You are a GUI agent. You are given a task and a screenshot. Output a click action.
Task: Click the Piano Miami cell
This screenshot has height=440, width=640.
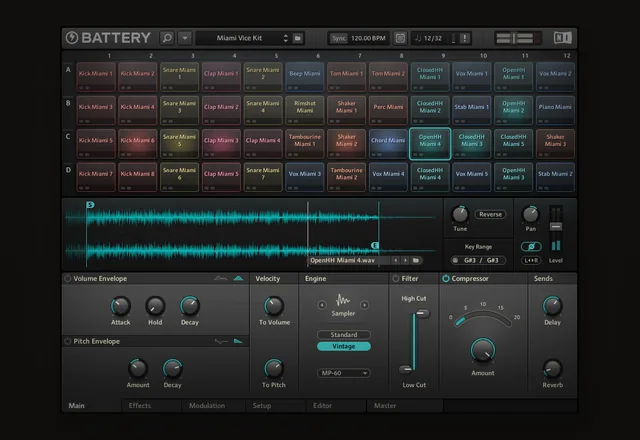tap(555, 110)
